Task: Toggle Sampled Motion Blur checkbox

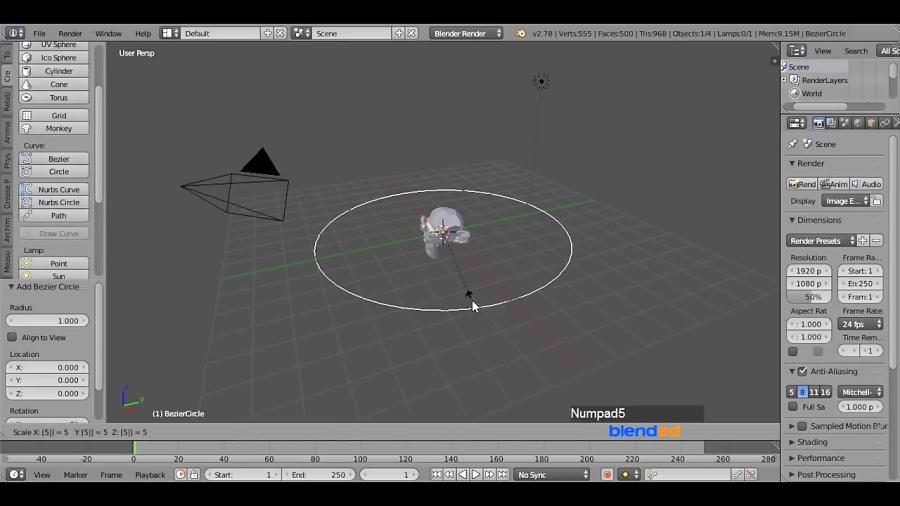Action: (x=802, y=426)
